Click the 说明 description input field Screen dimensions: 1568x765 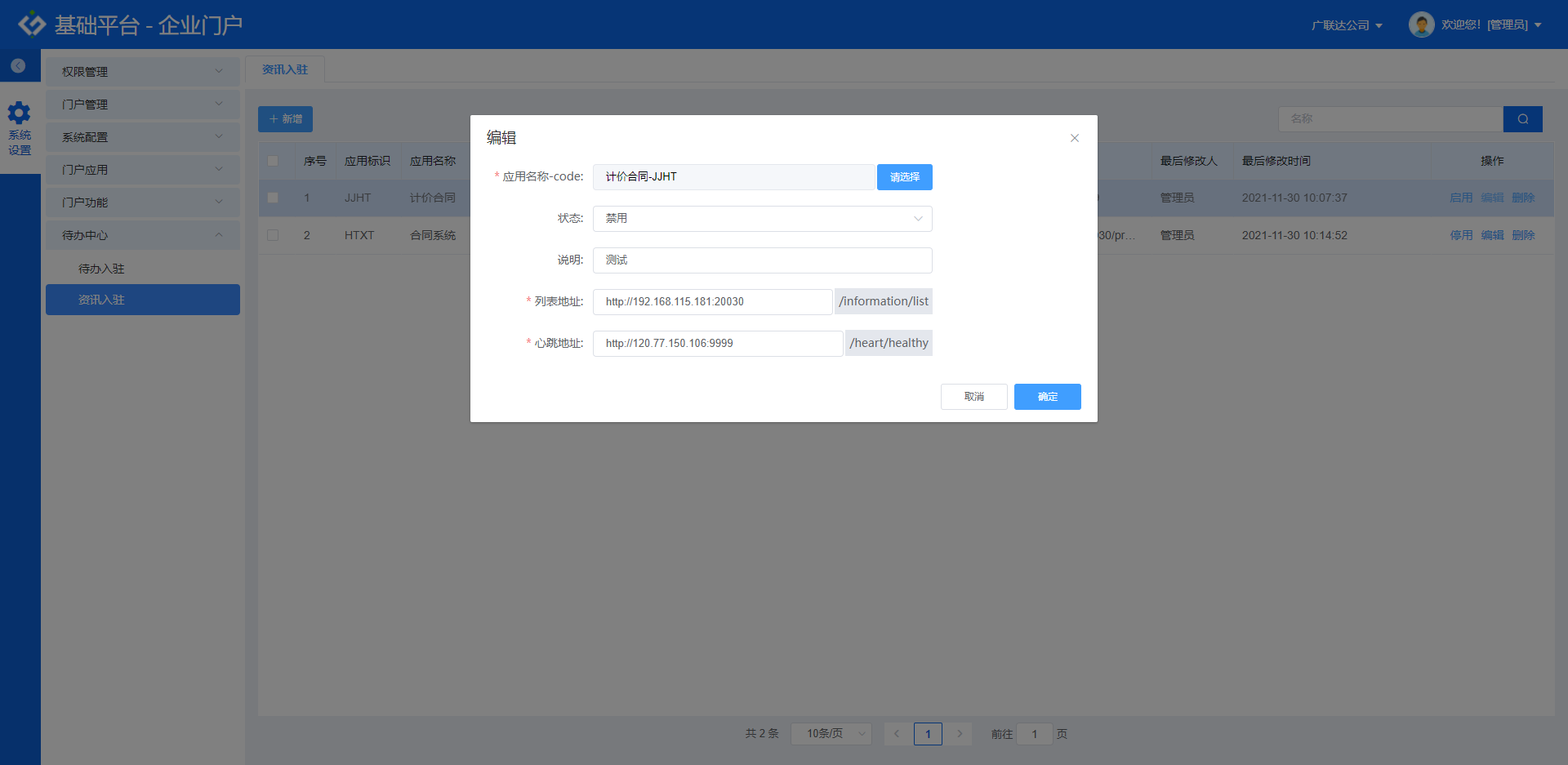[762, 260]
